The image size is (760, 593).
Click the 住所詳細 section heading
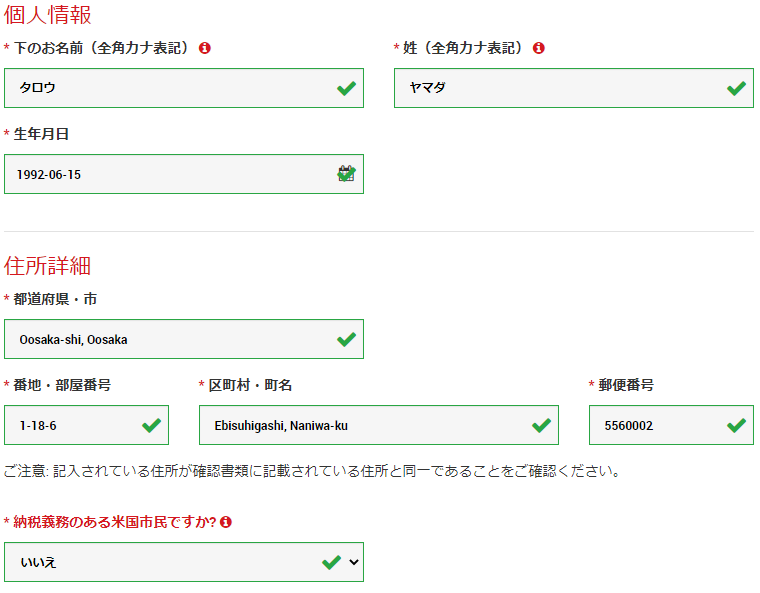coord(48,266)
